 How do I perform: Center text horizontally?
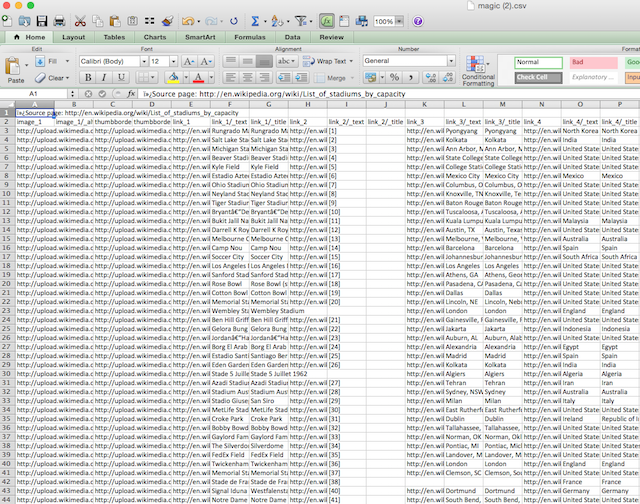coord(247,77)
